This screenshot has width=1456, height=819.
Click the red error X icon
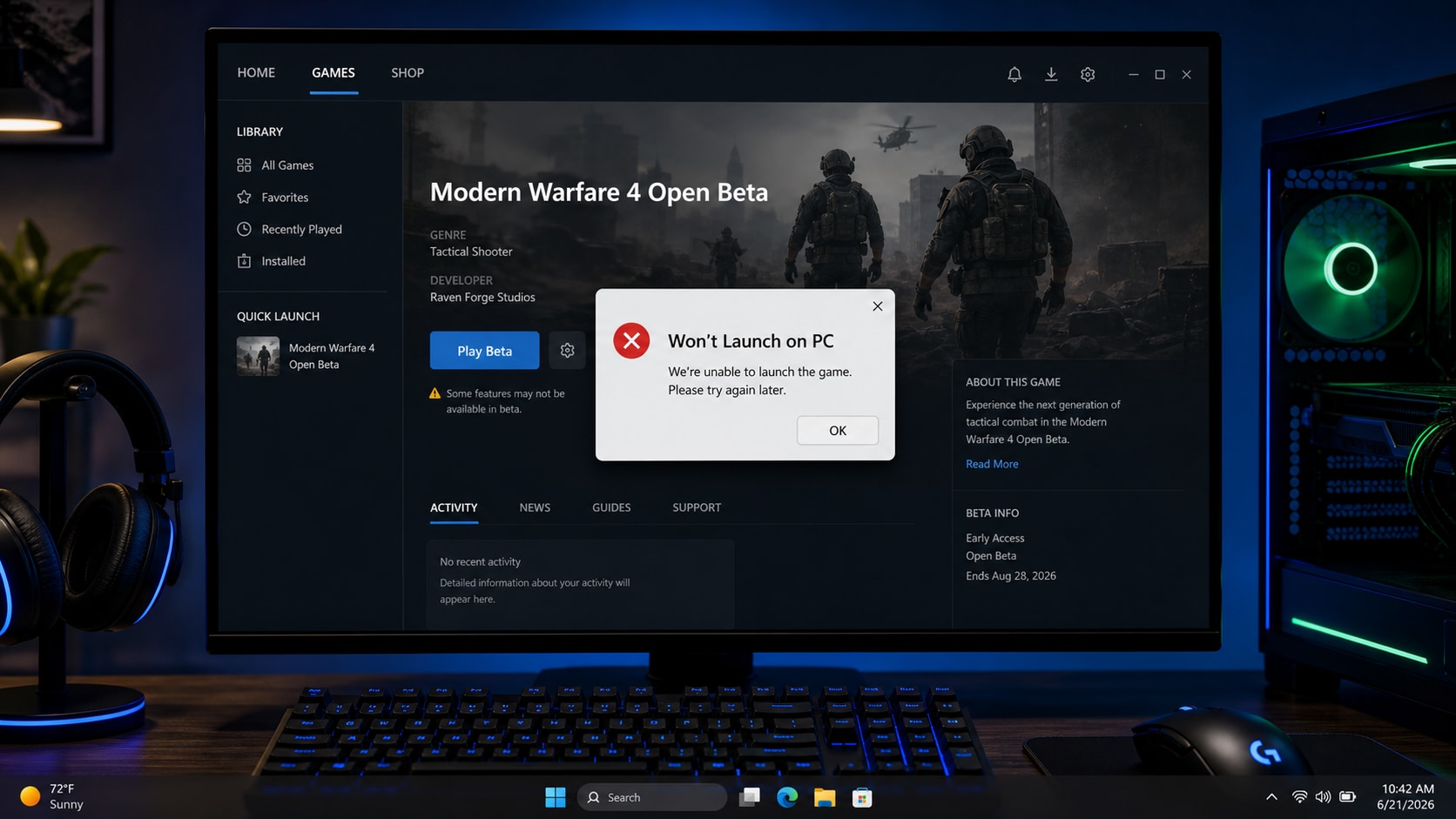[x=631, y=340]
